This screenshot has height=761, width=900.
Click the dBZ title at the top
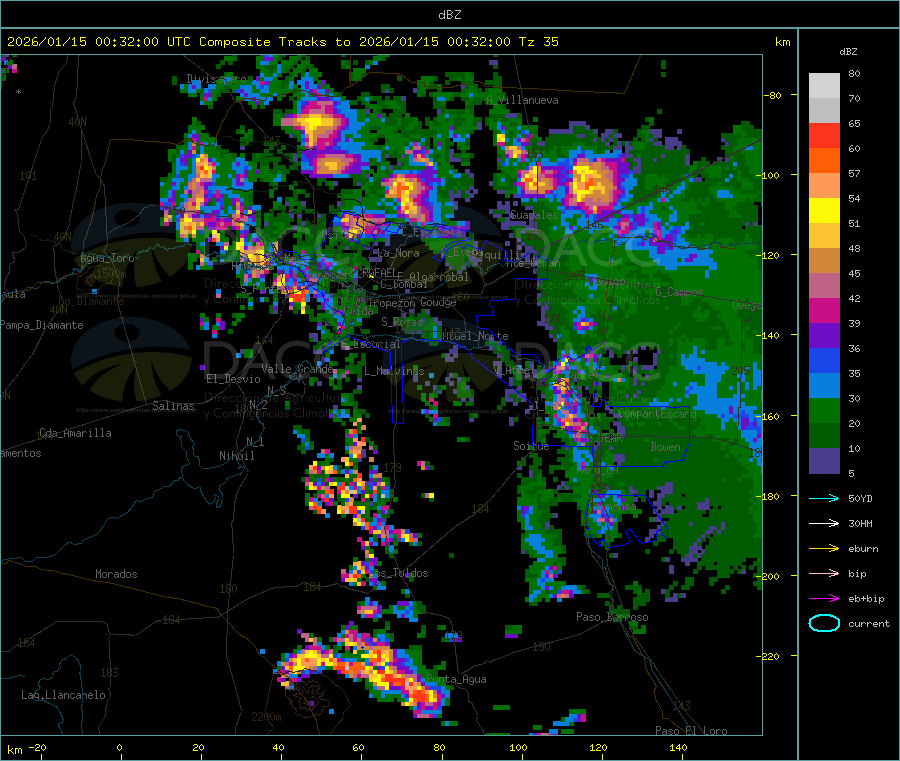[449, 15]
